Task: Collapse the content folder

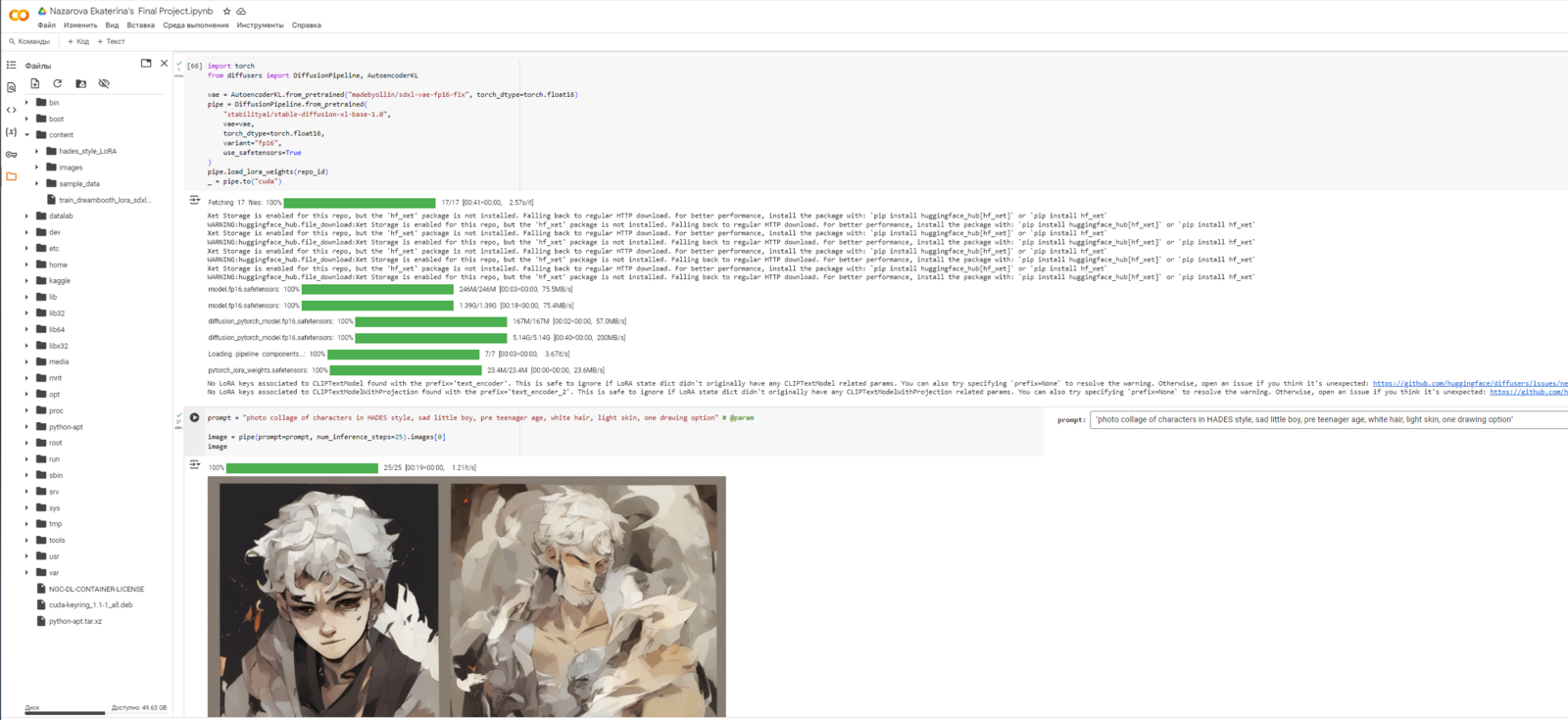Action: pos(26,134)
